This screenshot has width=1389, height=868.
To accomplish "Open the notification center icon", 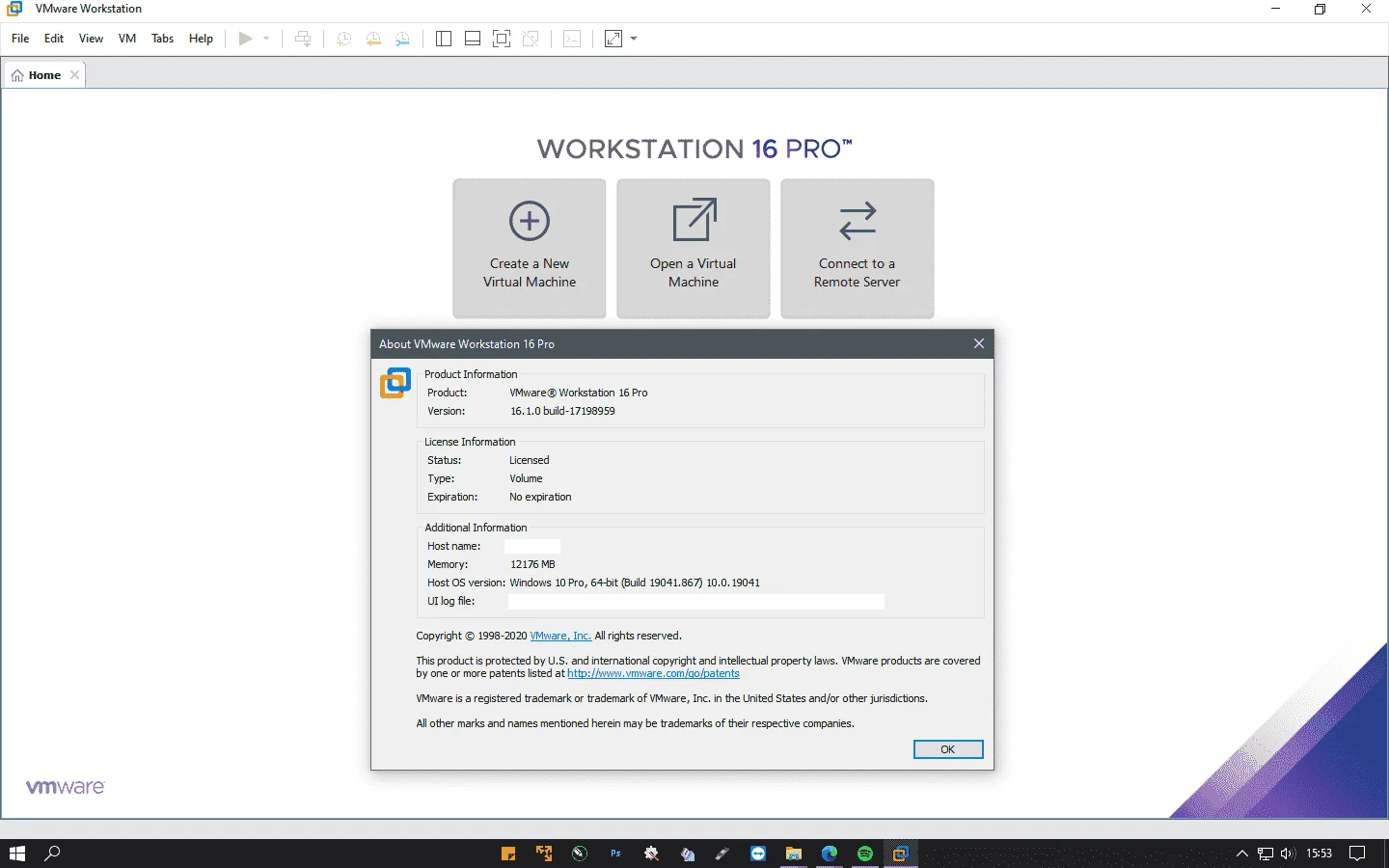I will point(1357,854).
